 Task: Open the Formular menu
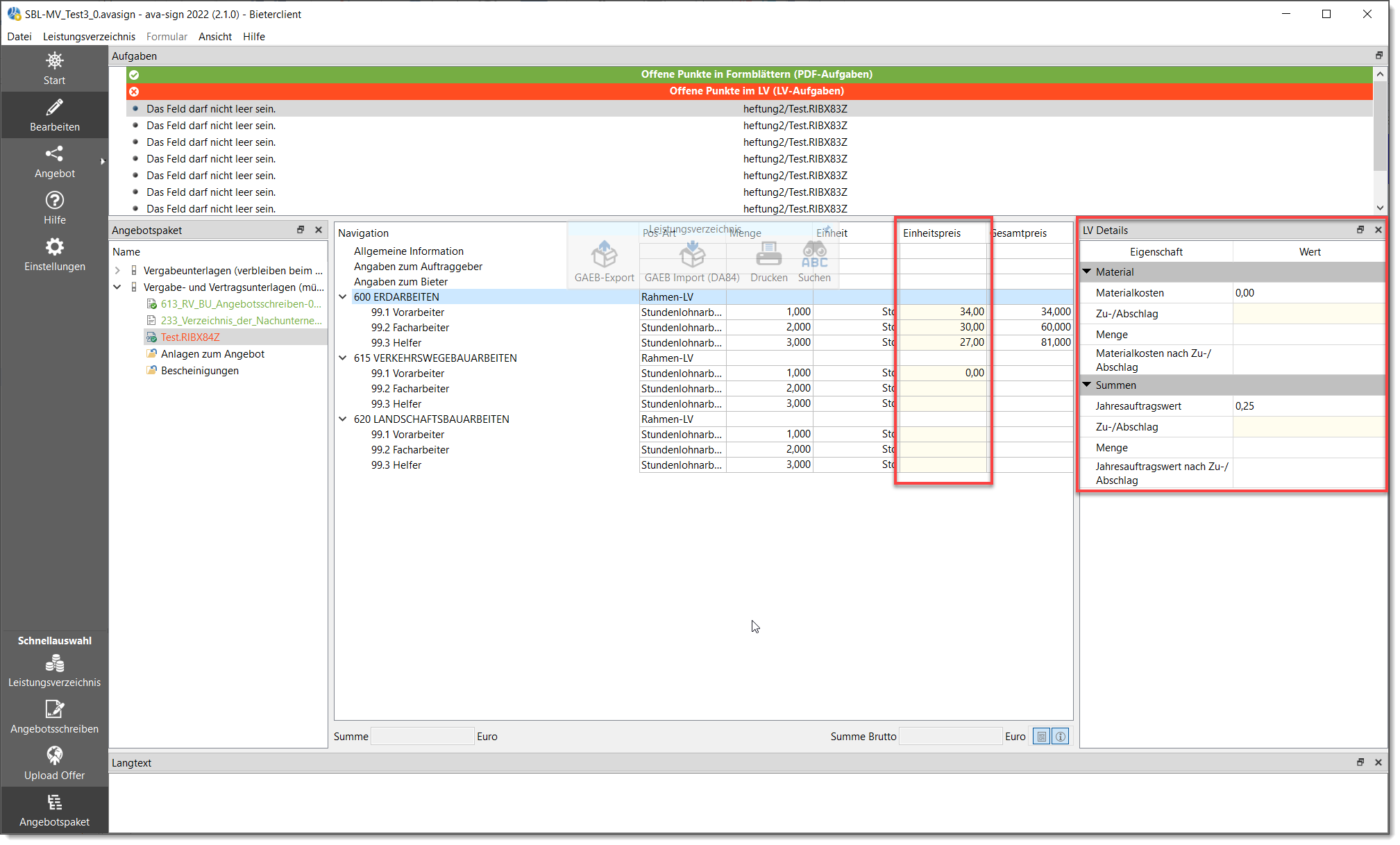pyautogui.click(x=167, y=37)
